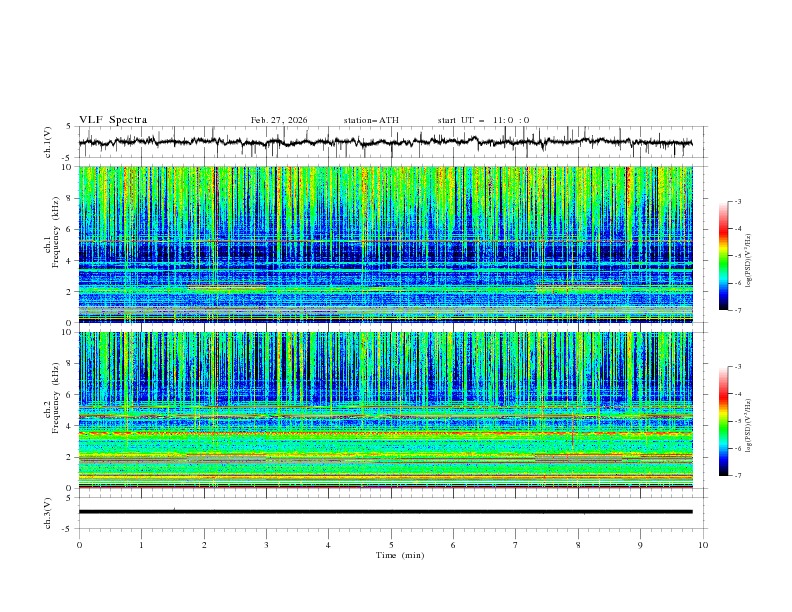Click the 'VLF Spectra' title text
The image size is (792, 612).
[113, 120]
